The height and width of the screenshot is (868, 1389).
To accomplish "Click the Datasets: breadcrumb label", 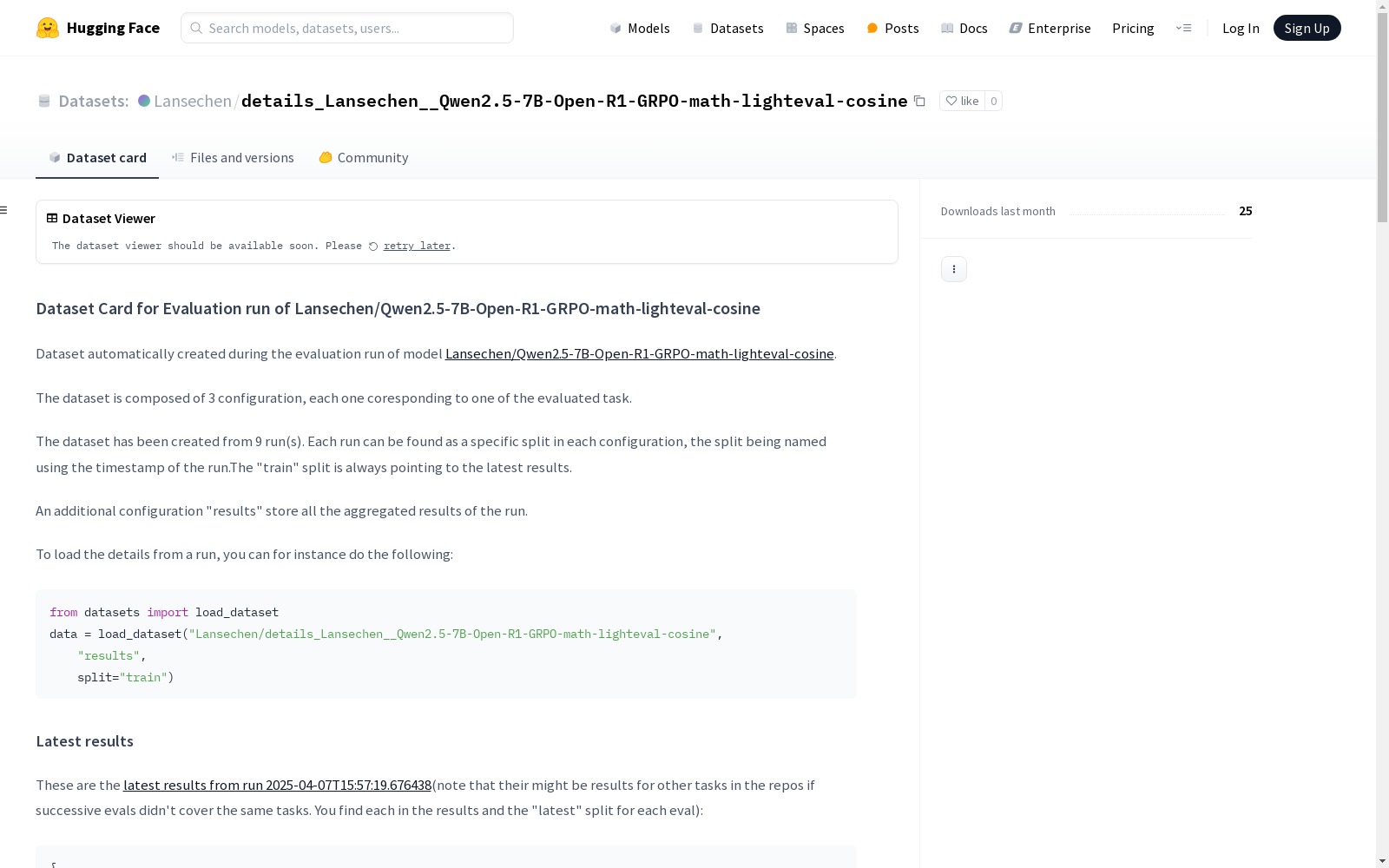I will click(93, 101).
